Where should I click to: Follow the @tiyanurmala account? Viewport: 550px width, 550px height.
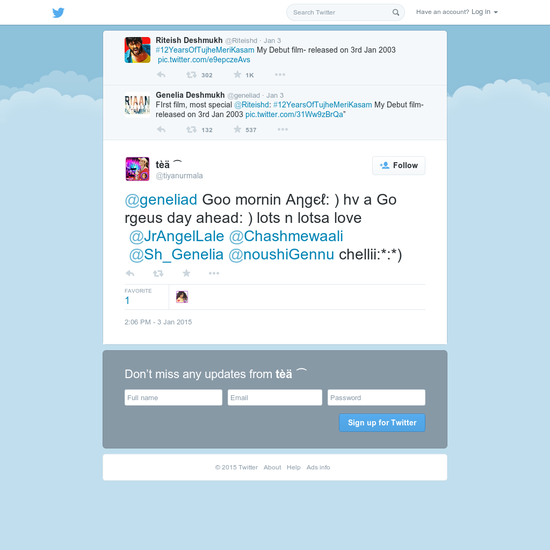point(398,165)
